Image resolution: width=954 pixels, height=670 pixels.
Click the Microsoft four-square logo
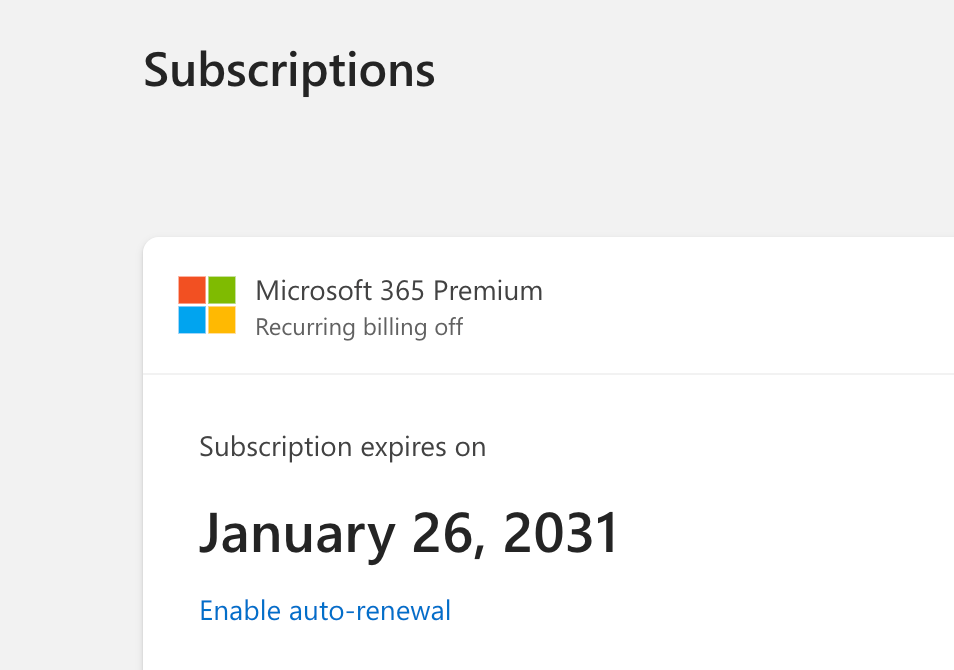(207, 305)
